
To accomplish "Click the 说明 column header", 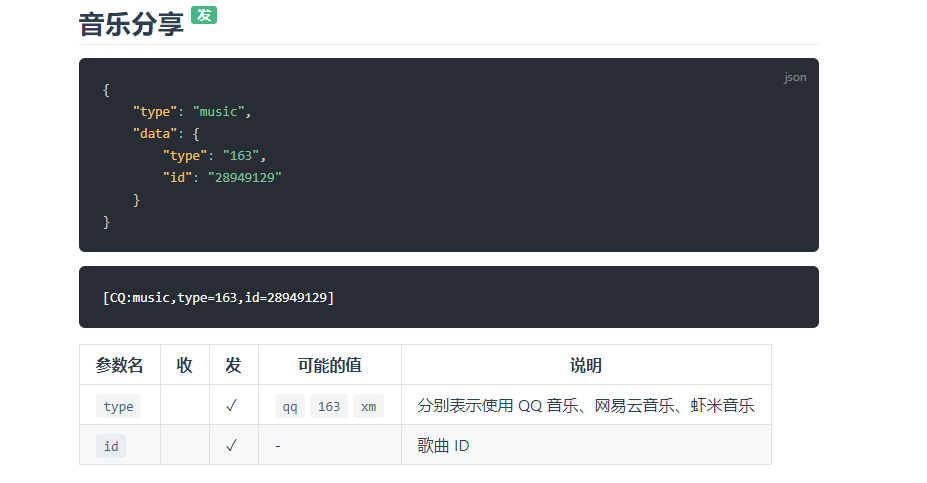I will point(586,365).
